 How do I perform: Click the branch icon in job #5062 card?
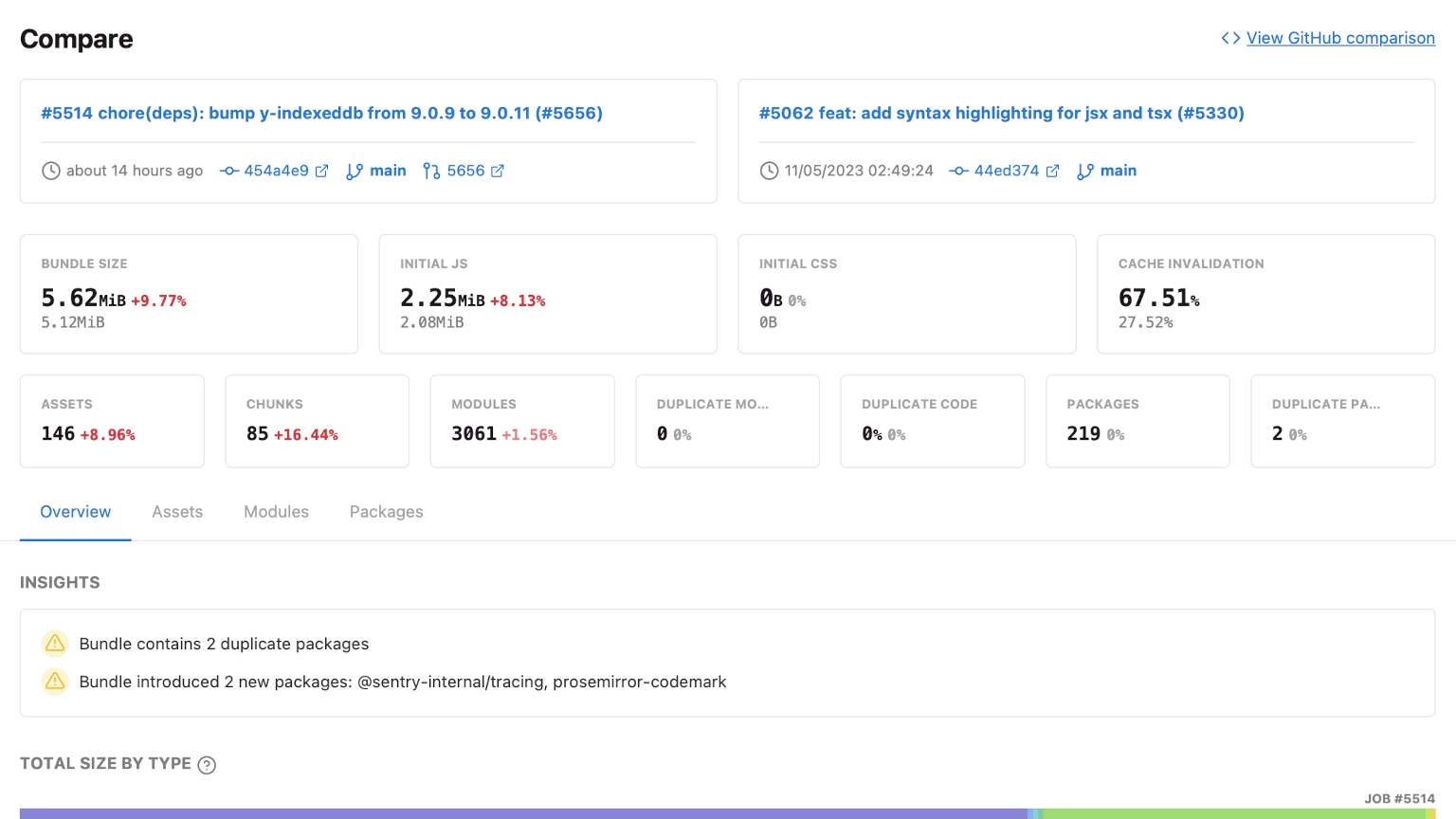click(x=1085, y=171)
